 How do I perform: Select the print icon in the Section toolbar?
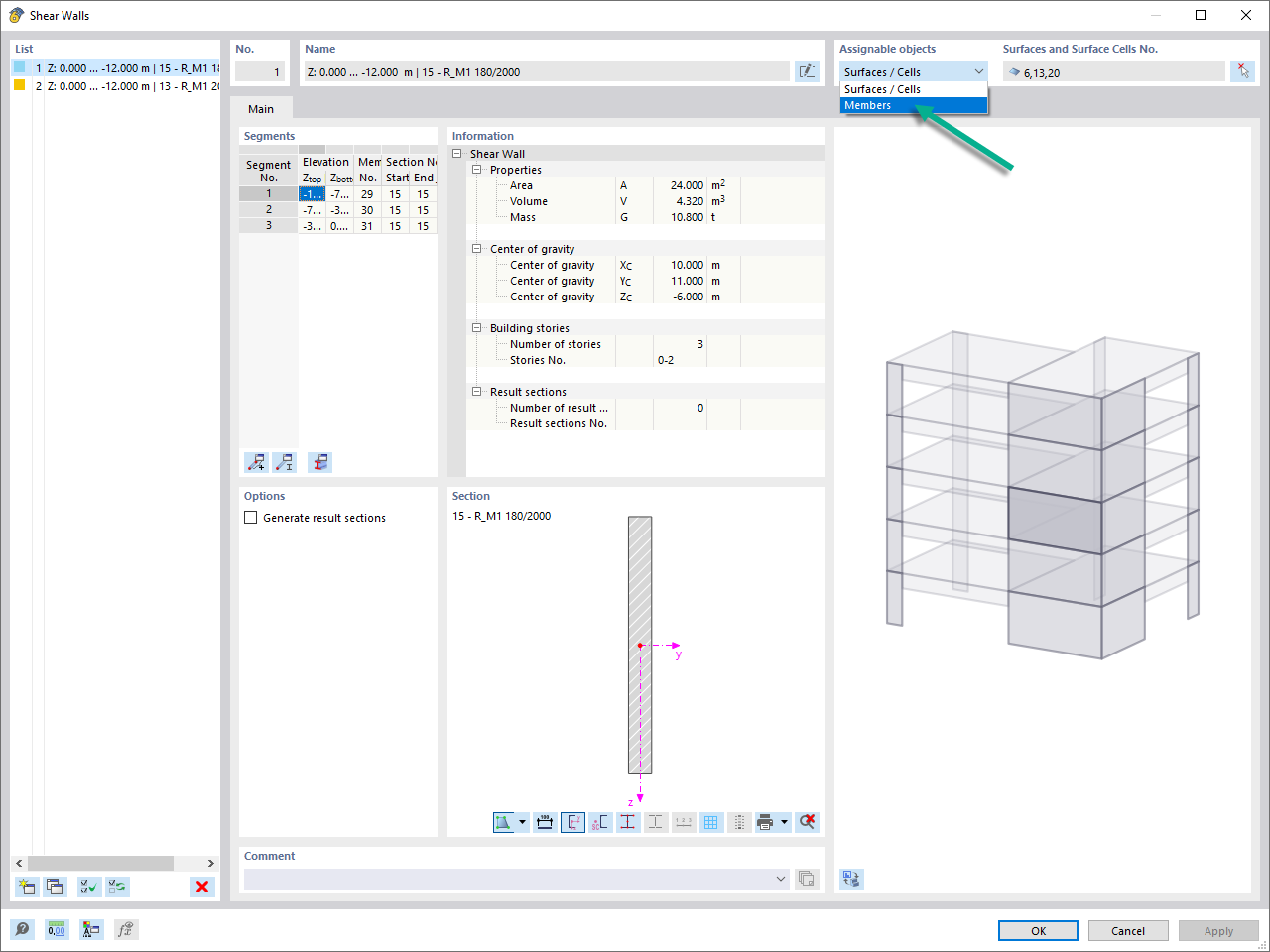click(766, 822)
